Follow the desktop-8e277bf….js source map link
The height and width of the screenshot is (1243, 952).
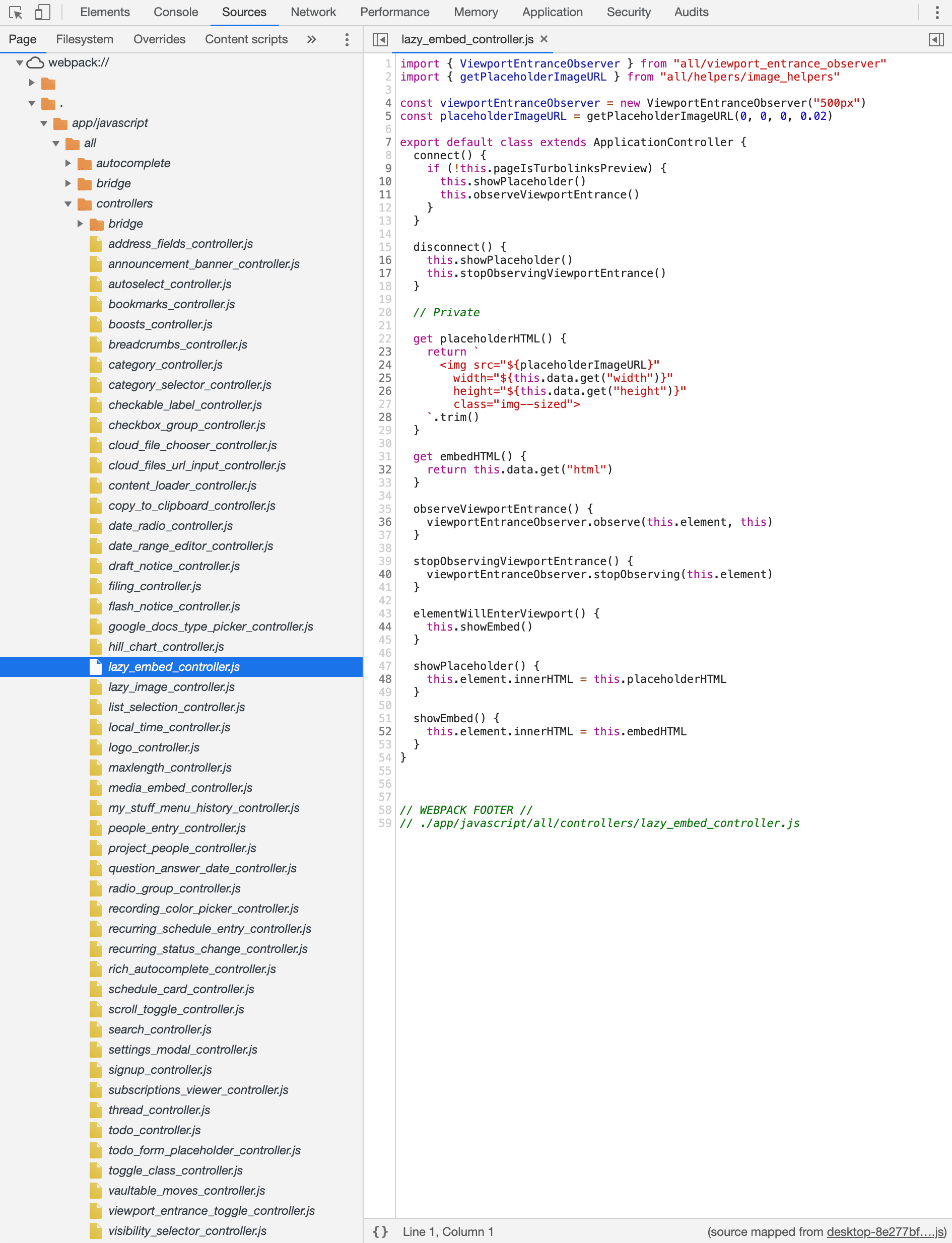(885, 1232)
